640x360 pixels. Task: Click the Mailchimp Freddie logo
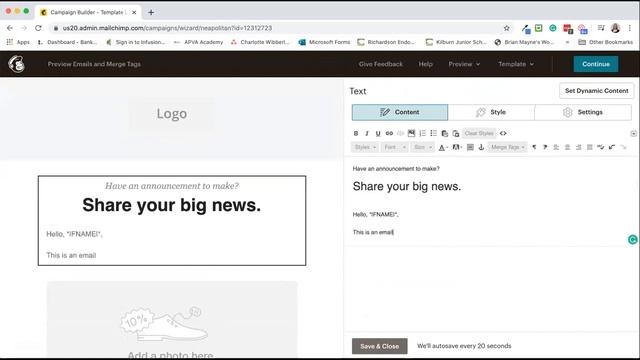pos(17,64)
